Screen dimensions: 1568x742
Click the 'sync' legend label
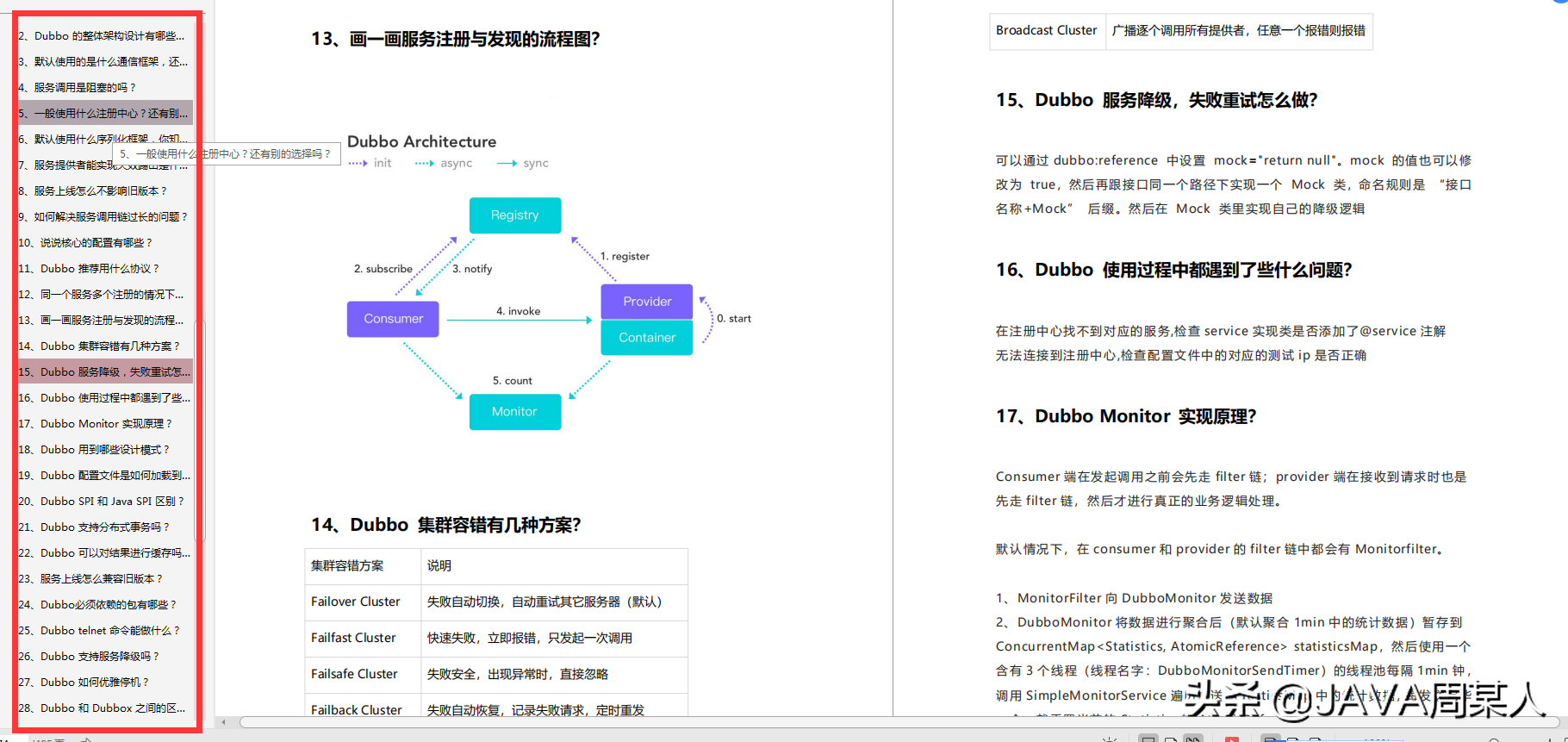(x=536, y=163)
